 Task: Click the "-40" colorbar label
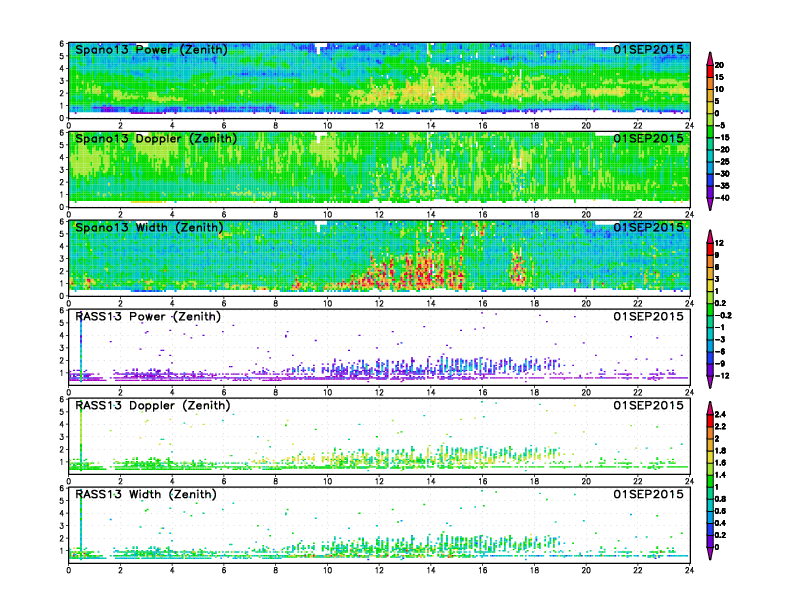coord(722,198)
